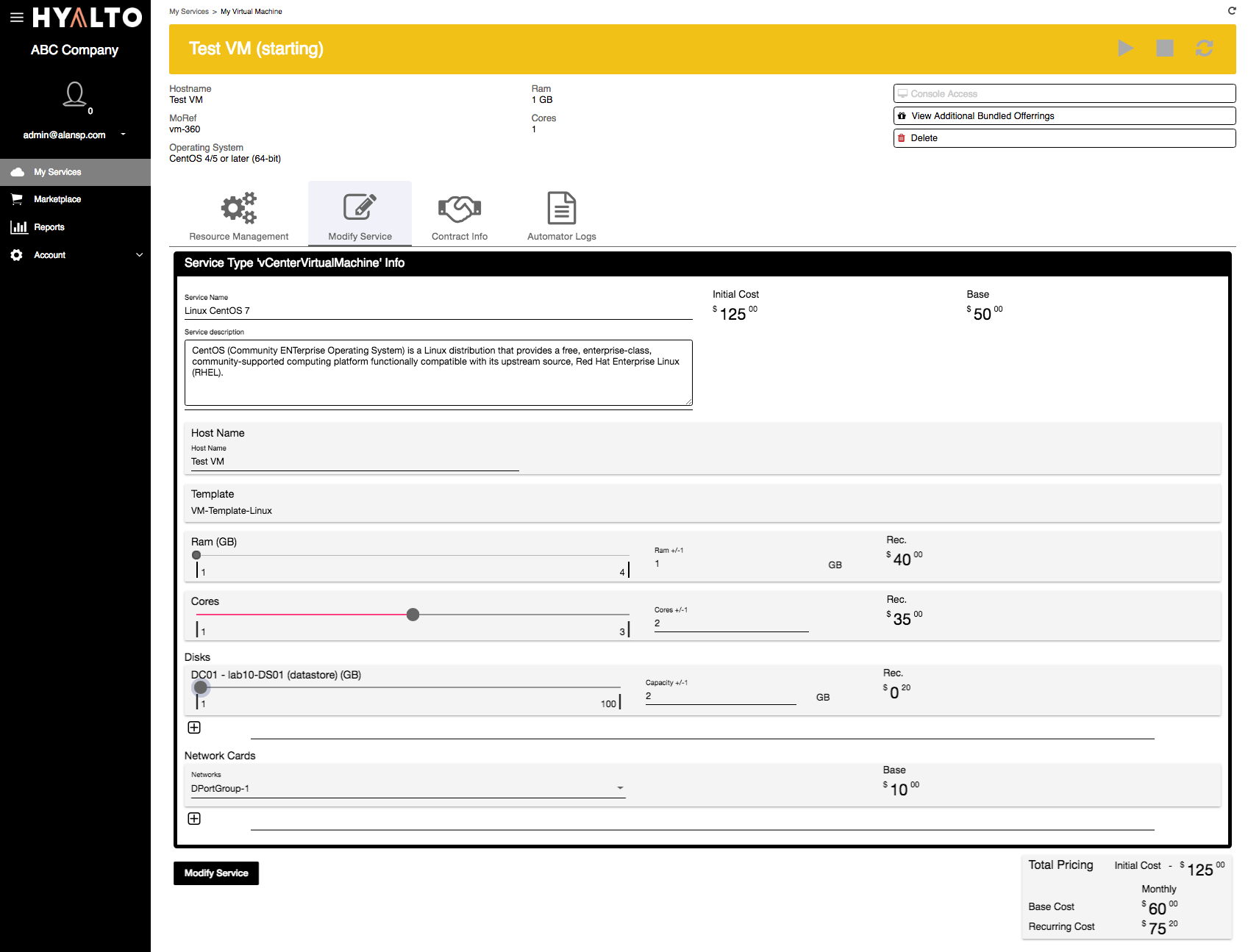Click the vm-360 MoRef value
1248x952 pixels.
point(185,129)
